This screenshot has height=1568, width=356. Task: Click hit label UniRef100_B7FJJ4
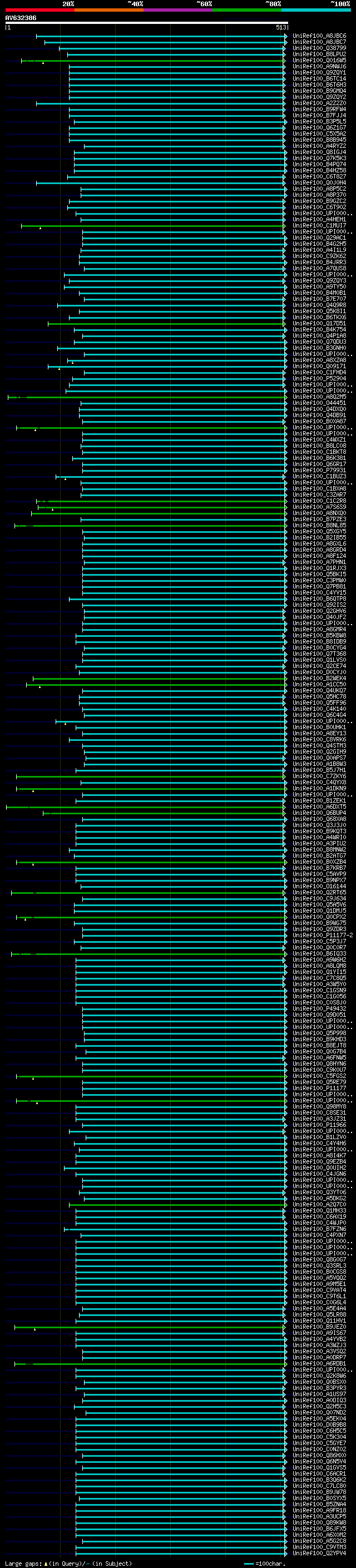[319, 116]
